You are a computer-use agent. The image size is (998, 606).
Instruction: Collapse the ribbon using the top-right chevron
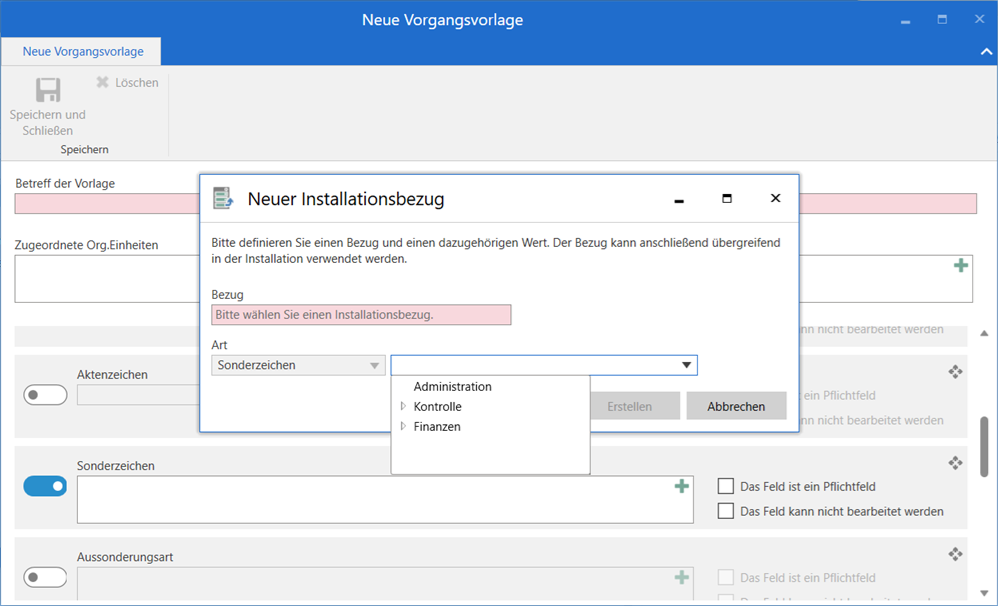(x=984, y=51)
